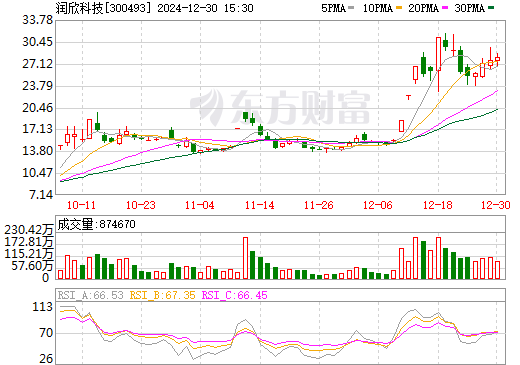The image size is (520, 365).
Task: Click the timestamp 2024-12-30 15:30
Action: point(205,8)
